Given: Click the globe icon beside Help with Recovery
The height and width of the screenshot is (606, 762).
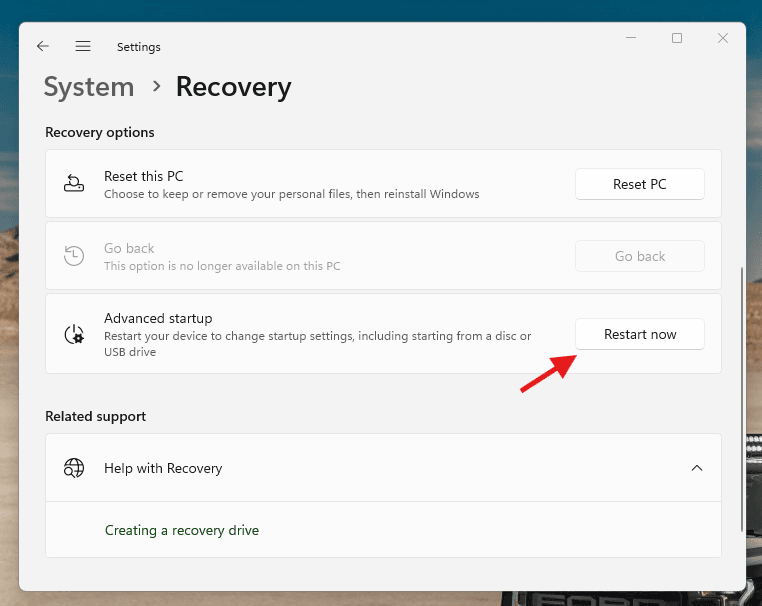Looking at the screenshot, I should click(74, 468).
